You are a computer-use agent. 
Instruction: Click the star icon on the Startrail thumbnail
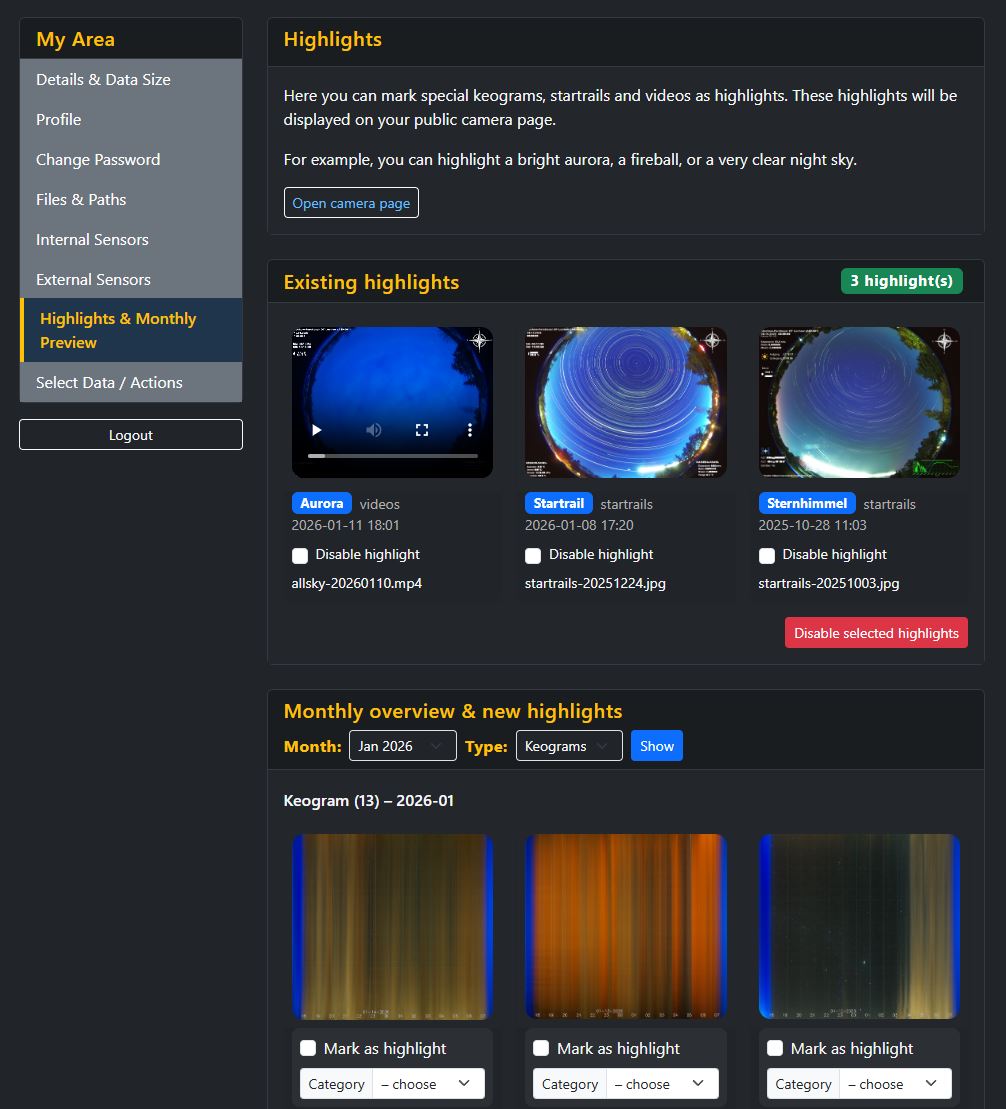(x=713, y=339)
